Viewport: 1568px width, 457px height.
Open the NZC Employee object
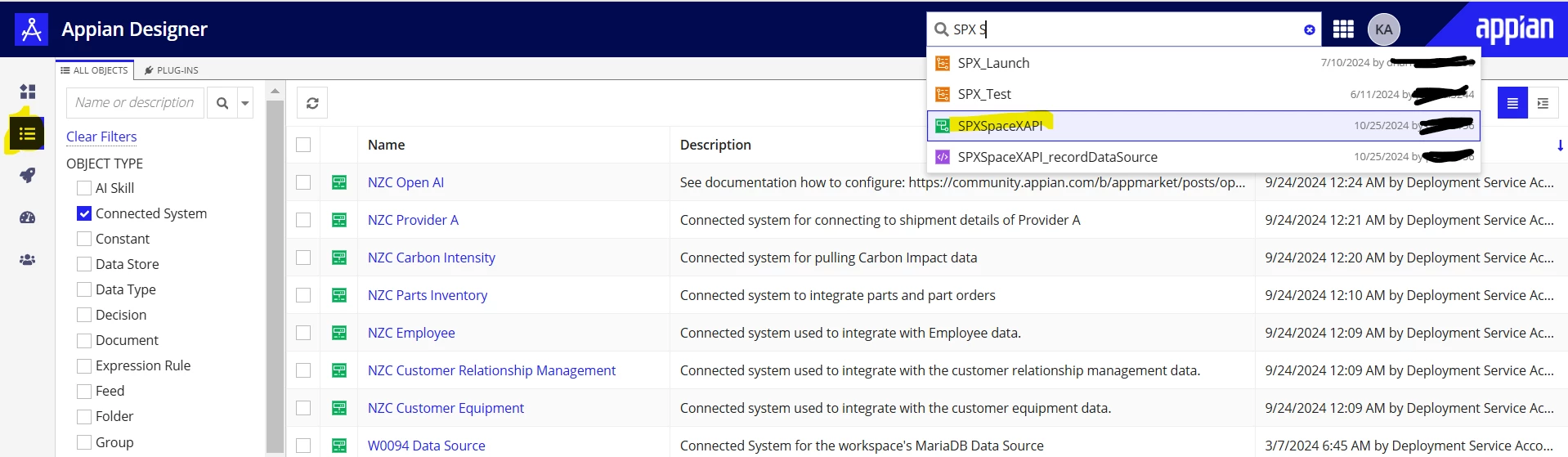(x=411, y=333)
